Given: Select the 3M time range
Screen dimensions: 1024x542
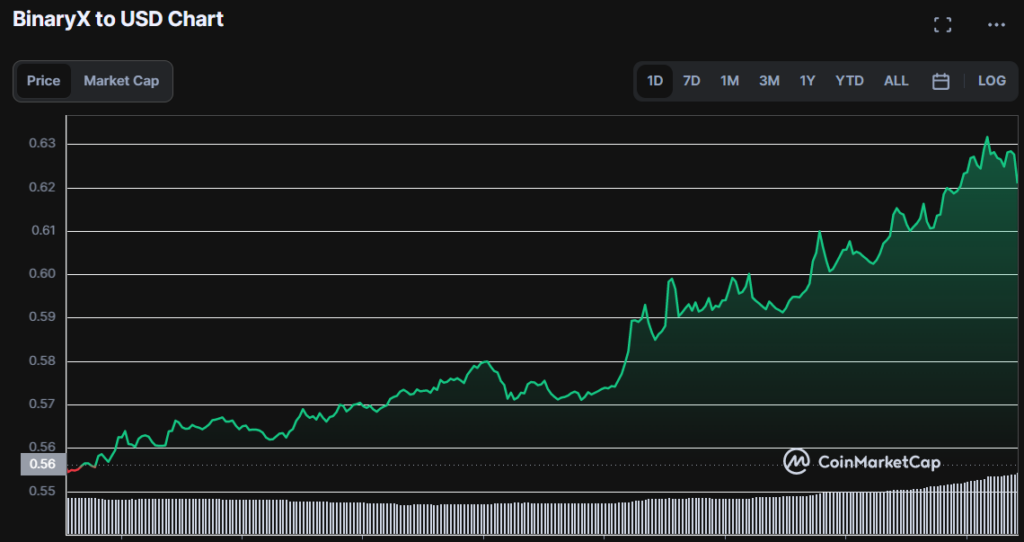Looking at the screenshot, I should coord(769,81).
